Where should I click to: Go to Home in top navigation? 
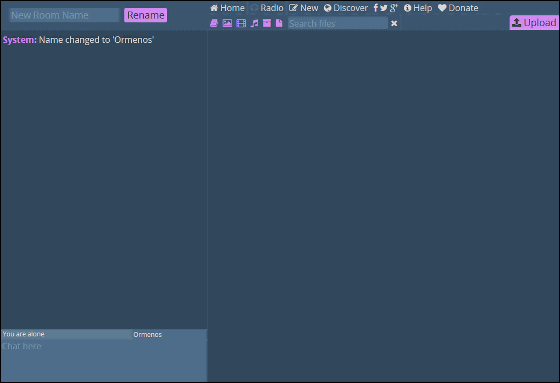tap(228, 8)
